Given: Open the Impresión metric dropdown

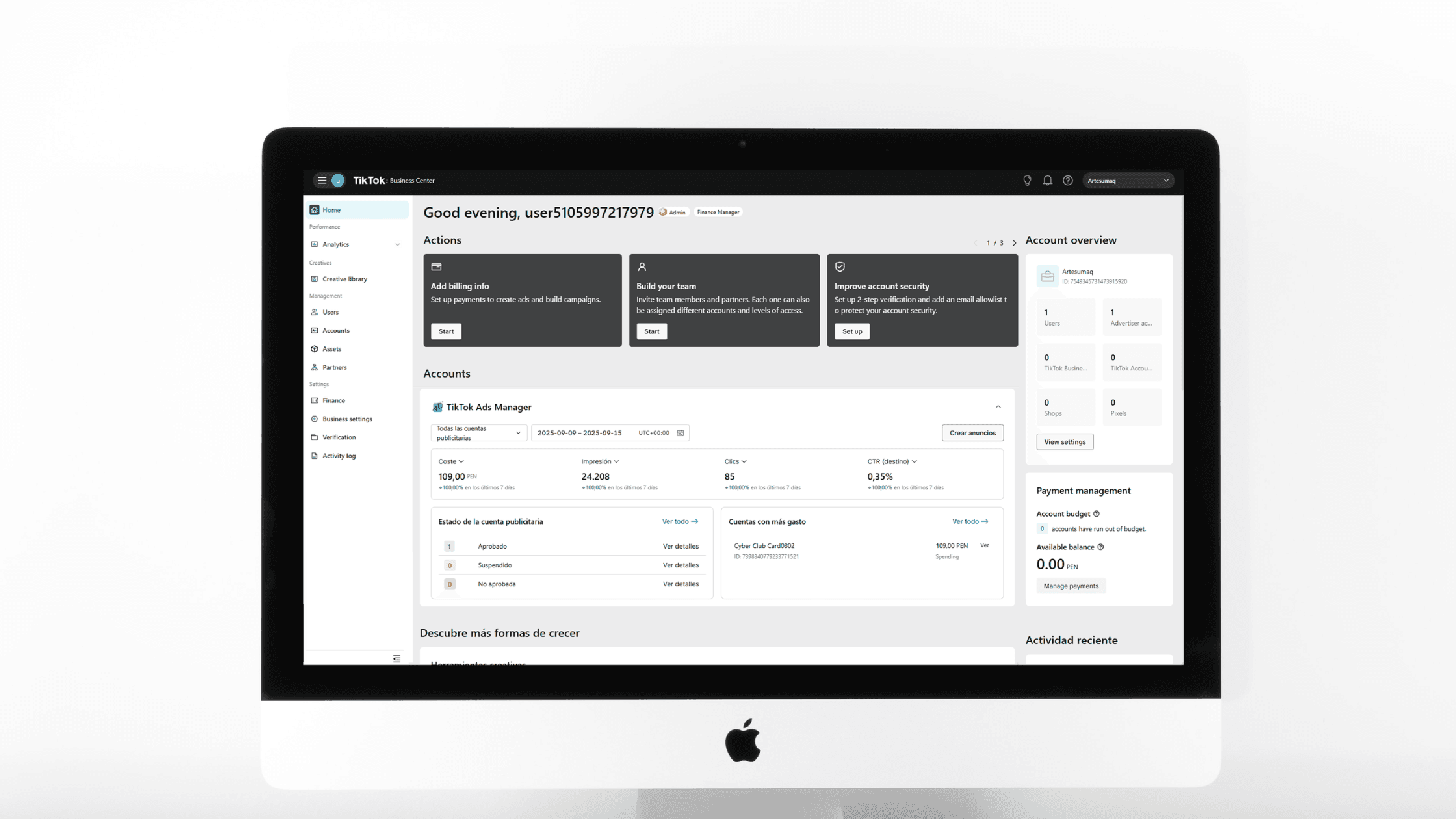Looking at the screenshot, I should (x=600, y=461).
